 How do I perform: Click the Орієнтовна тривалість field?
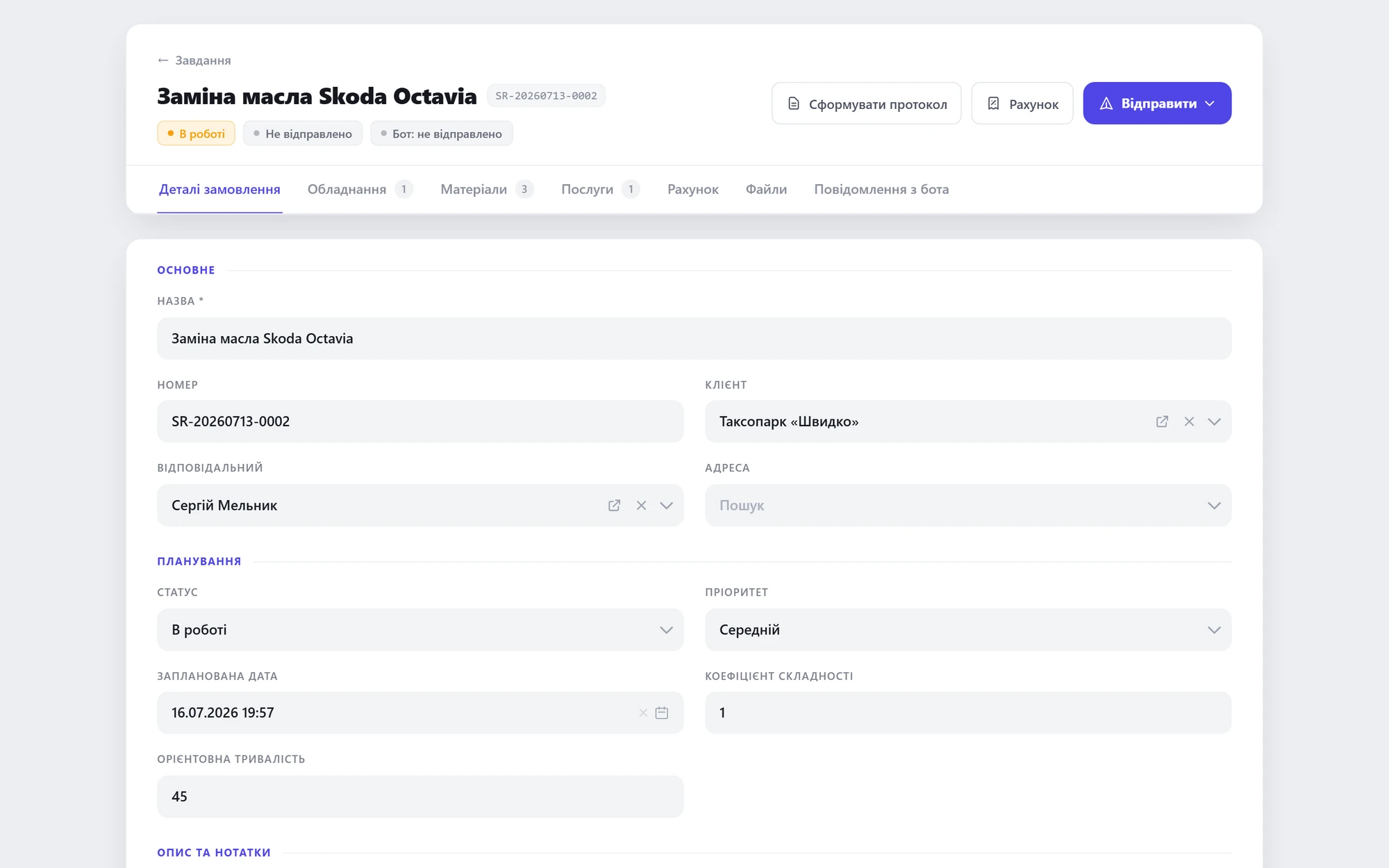(420, 796)
